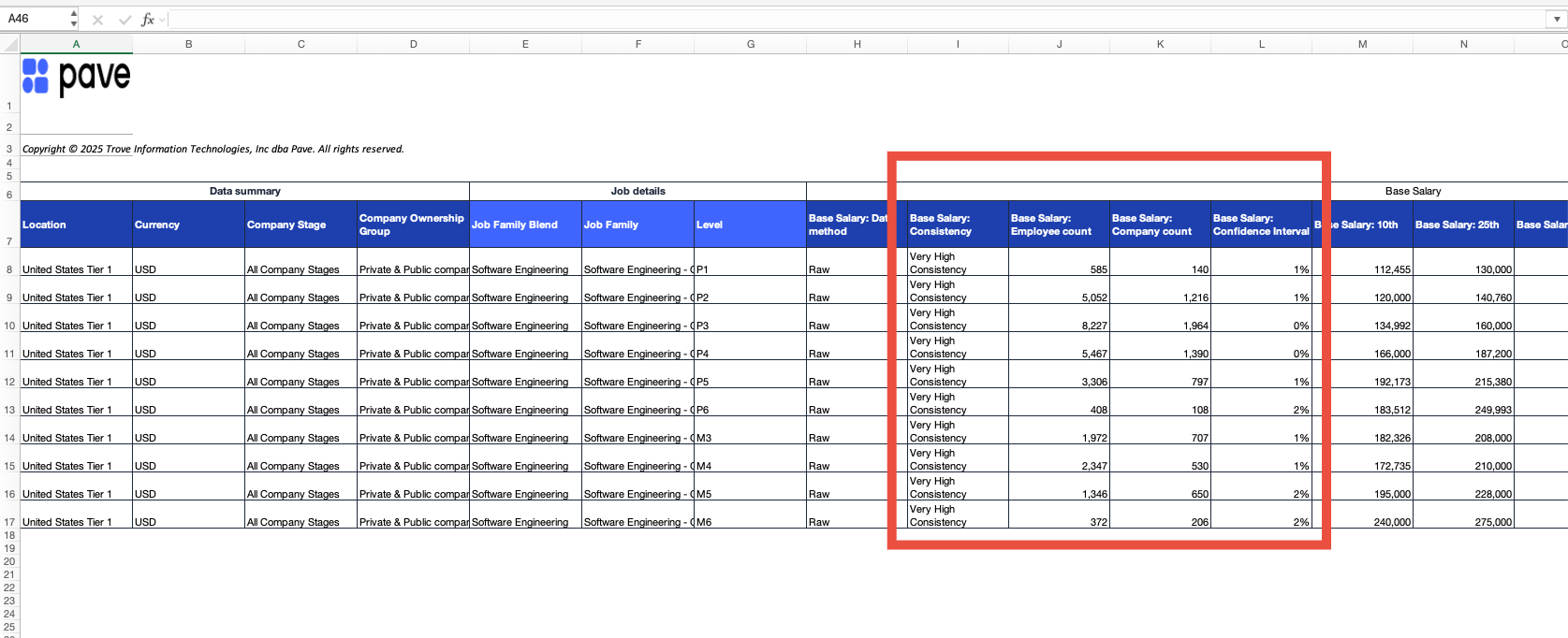The width and height of the screenshot is (1568, 638).
Task: Click the 'Job Family' header cell
Action: click(x=638, y=225)
